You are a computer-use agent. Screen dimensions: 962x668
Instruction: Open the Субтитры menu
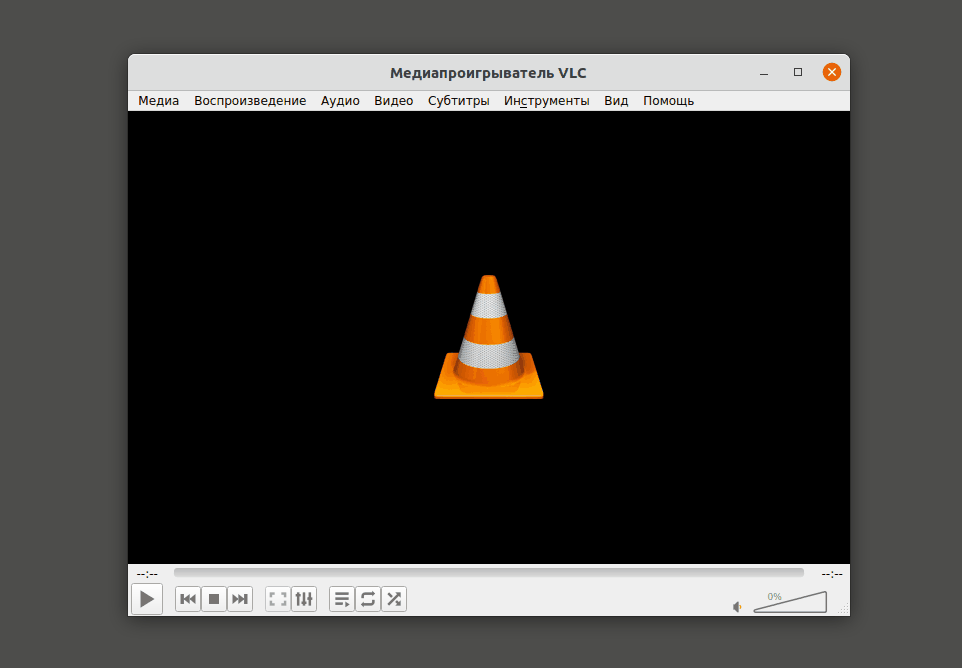[458, 101]
